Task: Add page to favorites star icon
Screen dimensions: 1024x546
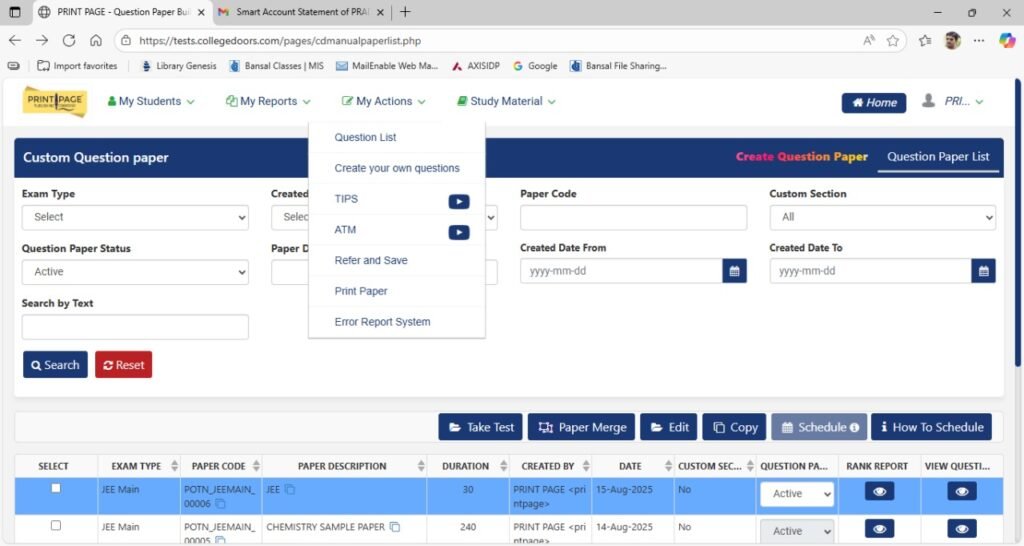Action: coord(893,41)
